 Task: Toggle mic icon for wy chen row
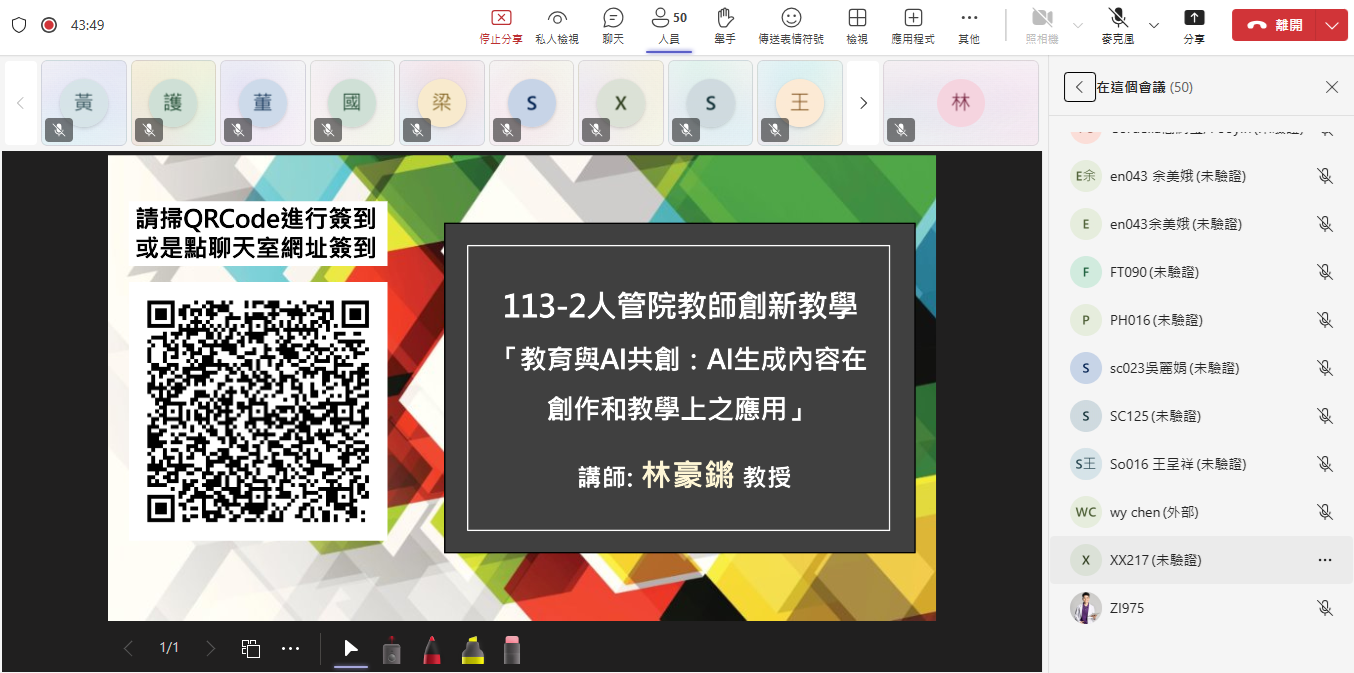1325,512
